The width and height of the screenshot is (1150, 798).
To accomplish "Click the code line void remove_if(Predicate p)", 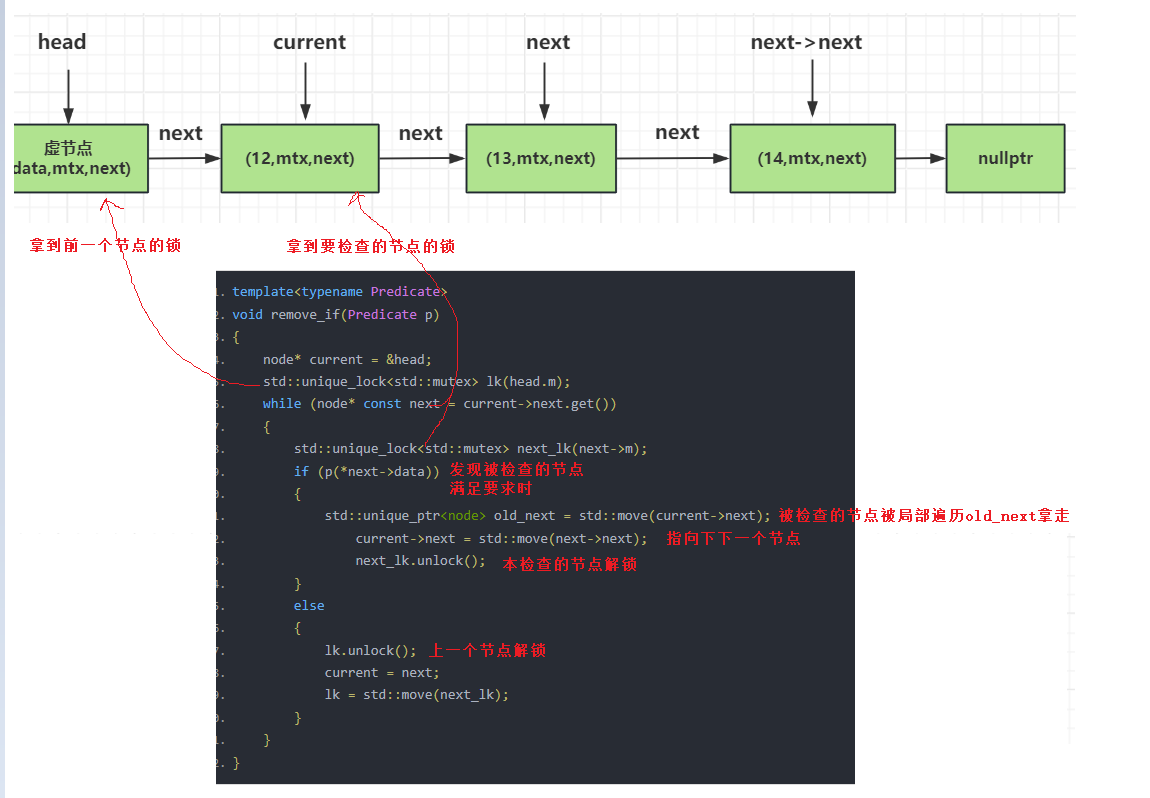I will (336, 315).
